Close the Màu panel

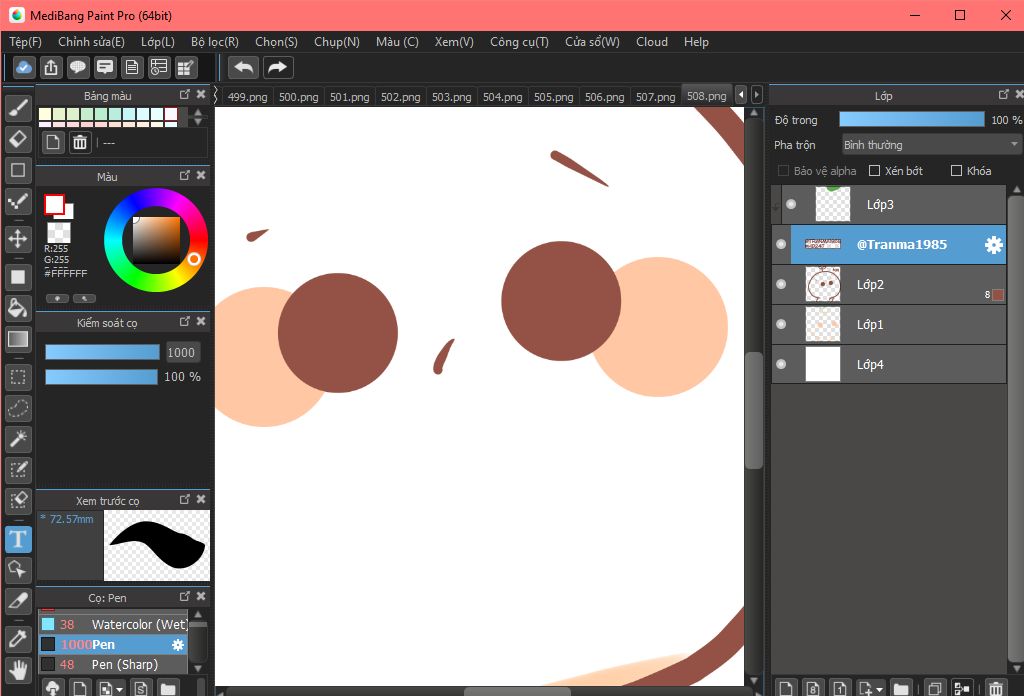[x=201, y=175]
